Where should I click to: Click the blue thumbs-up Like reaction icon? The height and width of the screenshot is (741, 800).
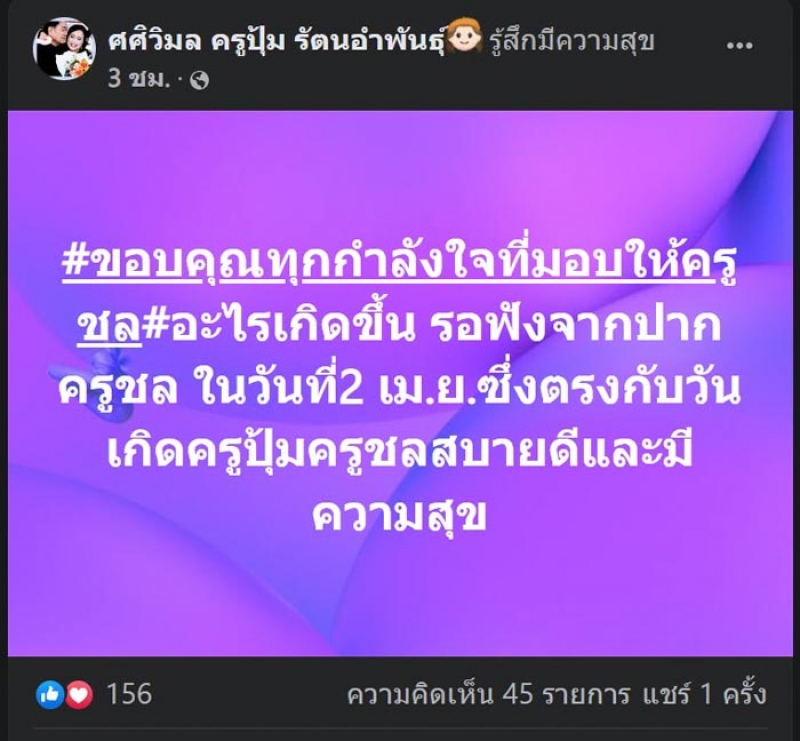(50, 695)
